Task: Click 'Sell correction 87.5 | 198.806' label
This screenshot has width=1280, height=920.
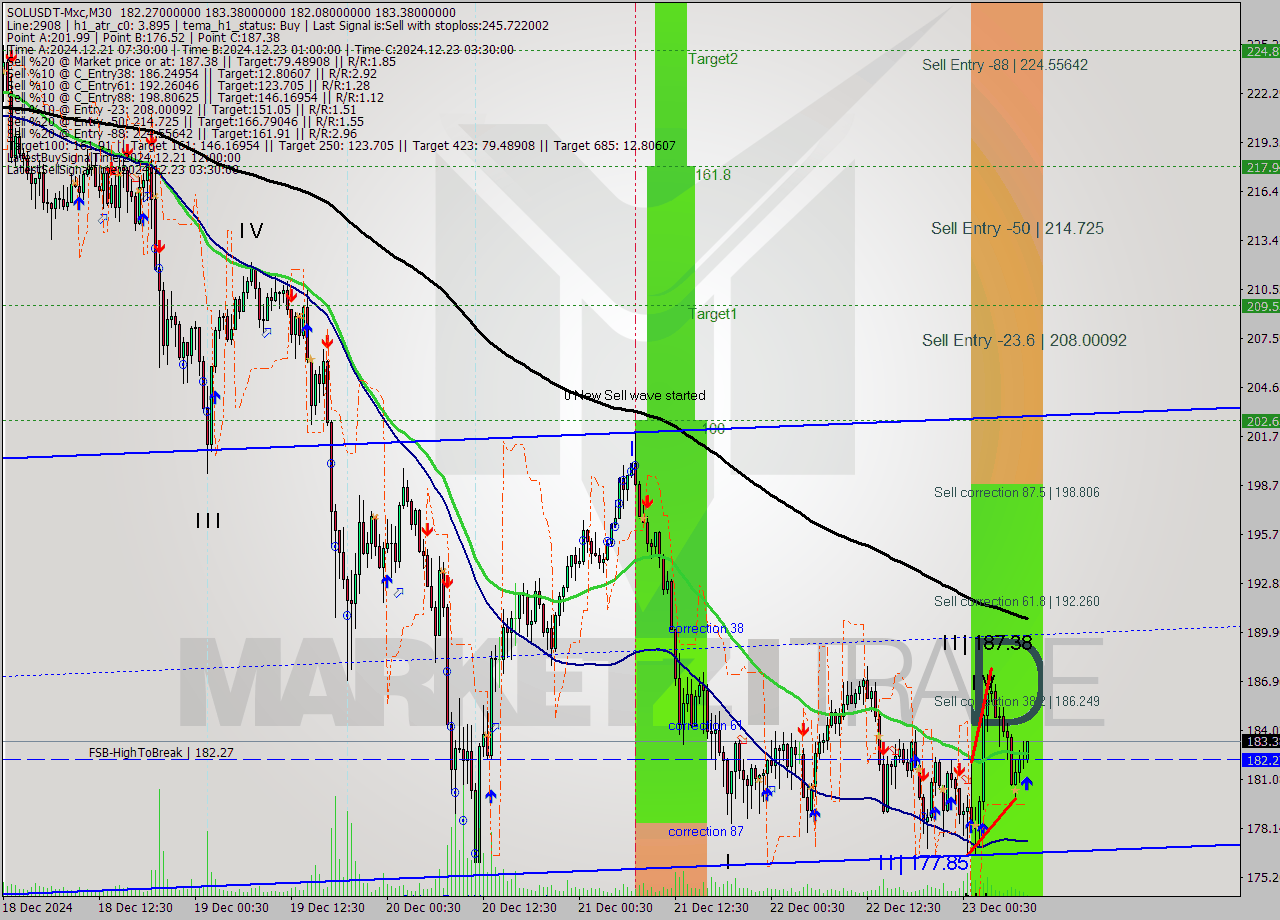Action: [1017, 492]
